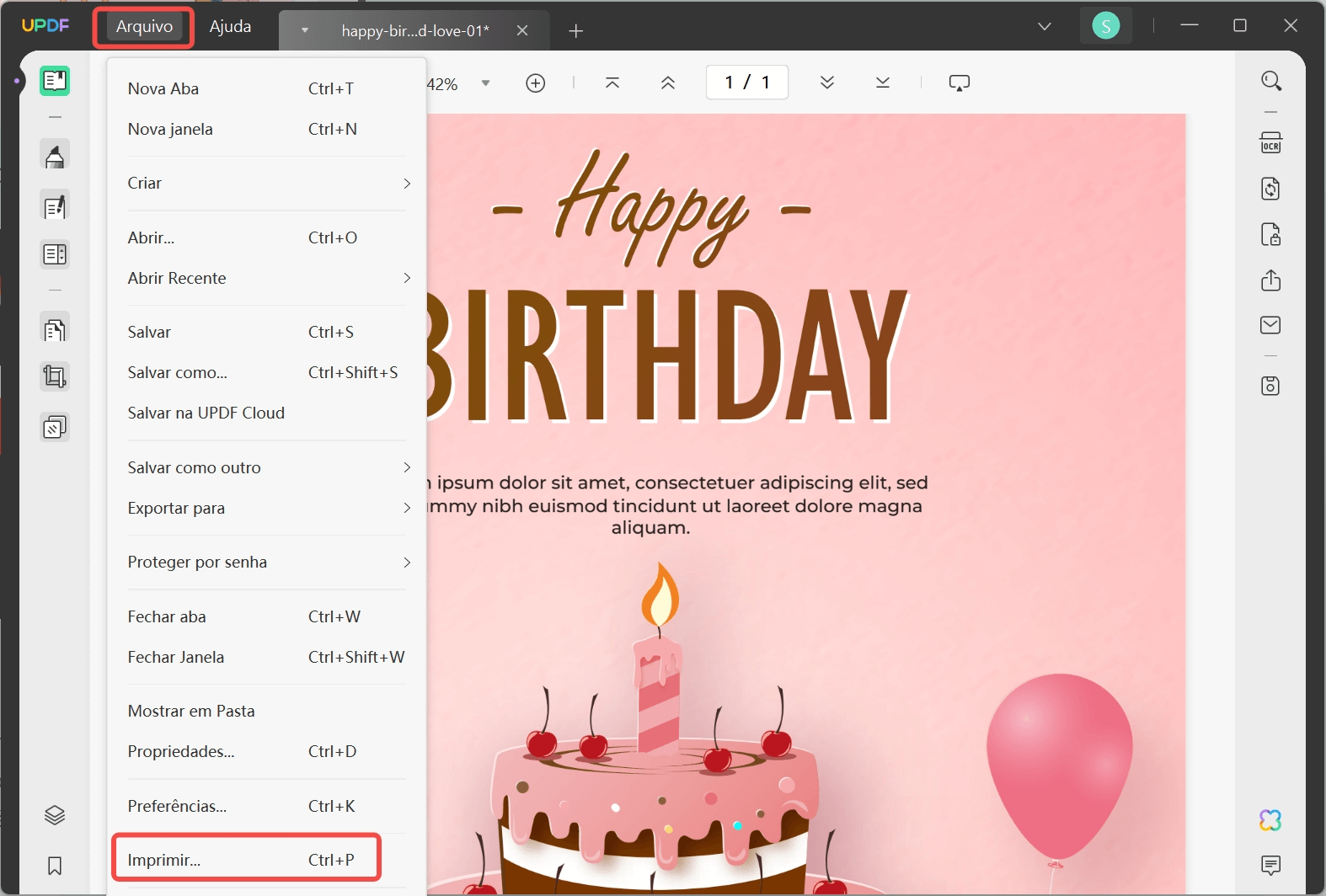Switch to the happy-bir...d-love-01 tab
1326x896 pixels.
click(x=415, y=31)
